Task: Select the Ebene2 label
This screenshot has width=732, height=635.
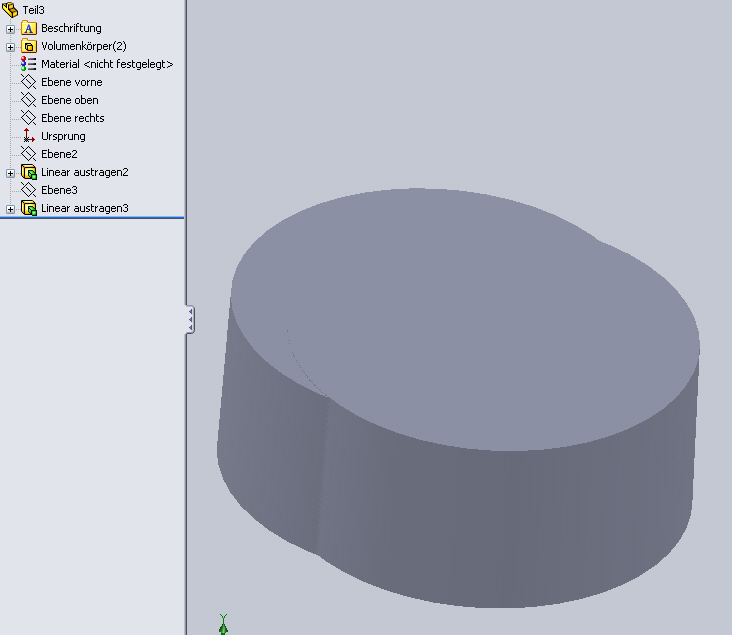Action: (x=59, y=154)
